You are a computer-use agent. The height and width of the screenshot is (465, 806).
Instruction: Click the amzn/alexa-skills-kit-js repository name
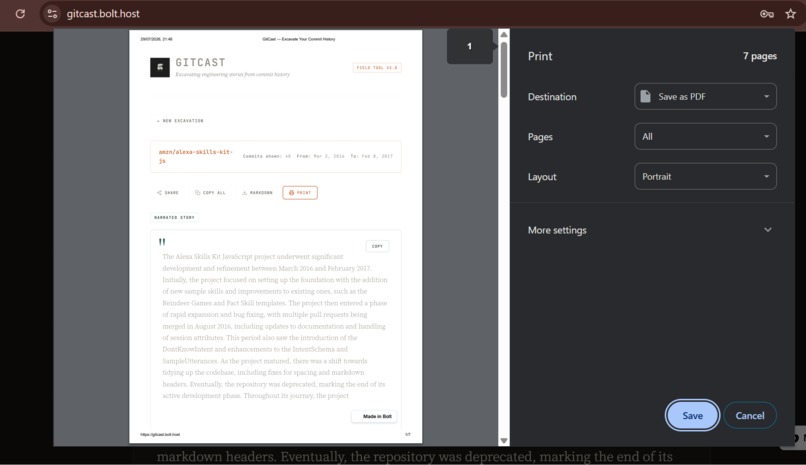[195, 156]
